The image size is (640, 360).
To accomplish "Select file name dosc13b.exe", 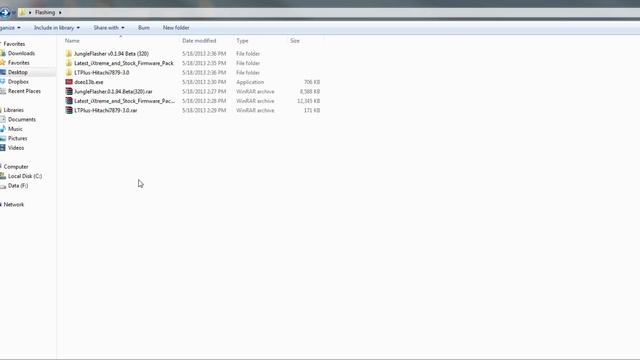I will pyautogui.click(x=89, y=82).
